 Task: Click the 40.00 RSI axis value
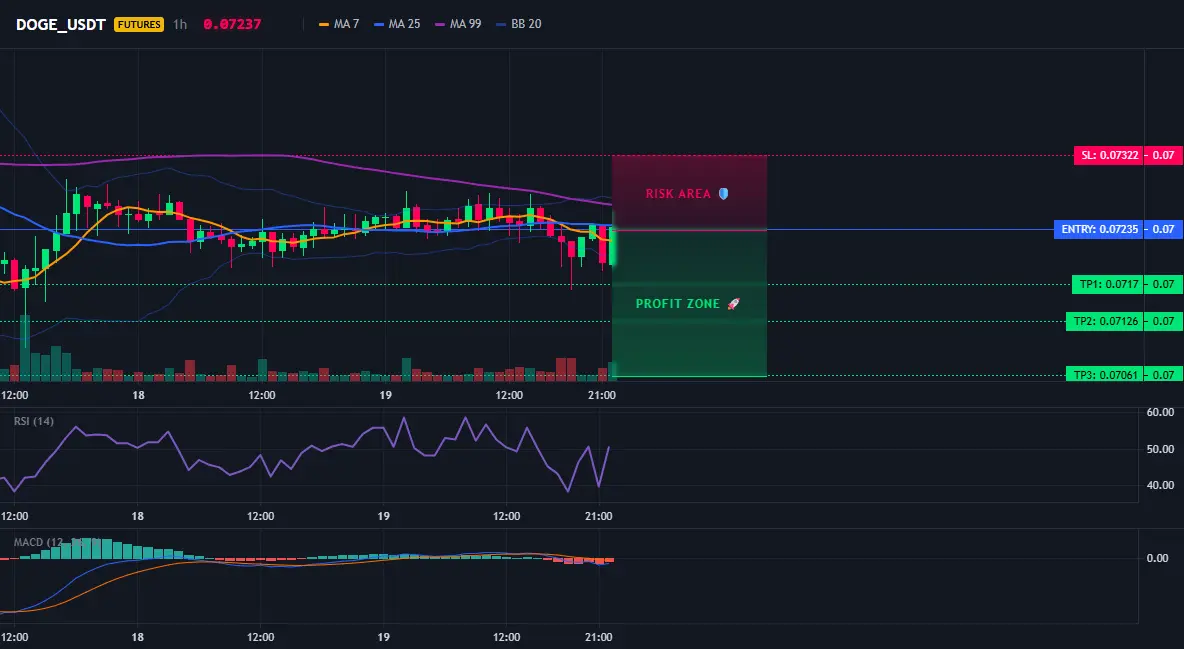pos(1160,485)
